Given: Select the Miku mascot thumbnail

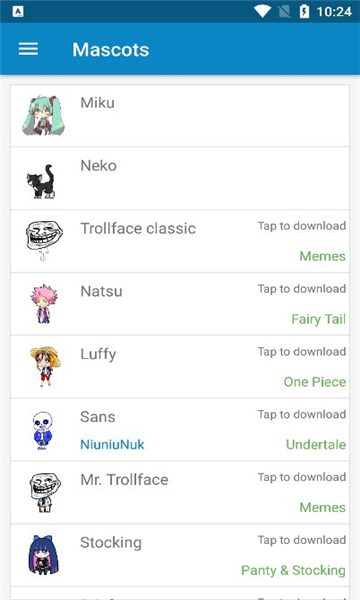Looking at the screenshot, I should click(43, 116).
